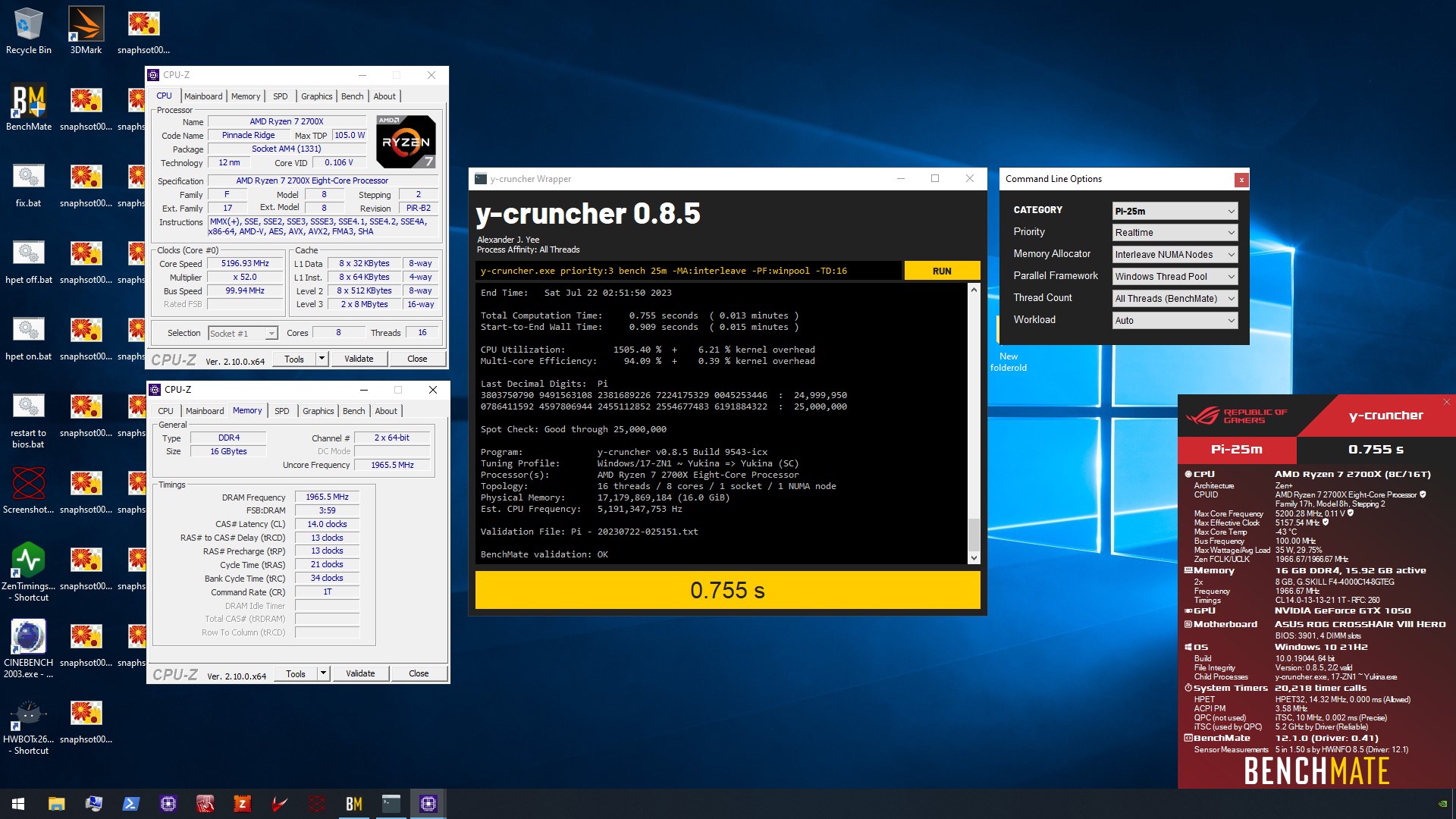Open the Recycle Bin desktop icon

[29, 30]
